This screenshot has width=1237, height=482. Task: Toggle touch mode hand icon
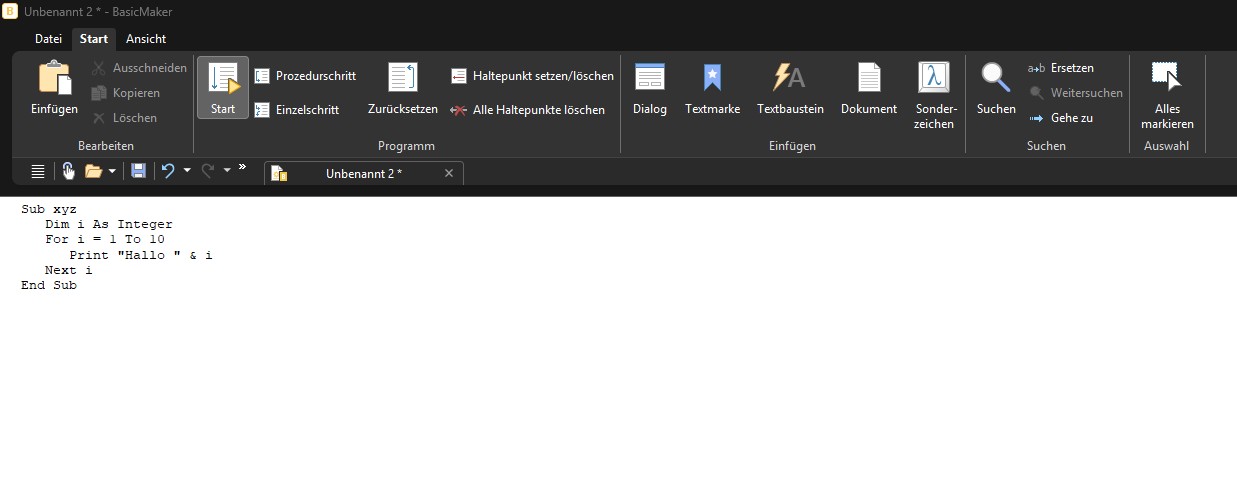coord(68,171)
